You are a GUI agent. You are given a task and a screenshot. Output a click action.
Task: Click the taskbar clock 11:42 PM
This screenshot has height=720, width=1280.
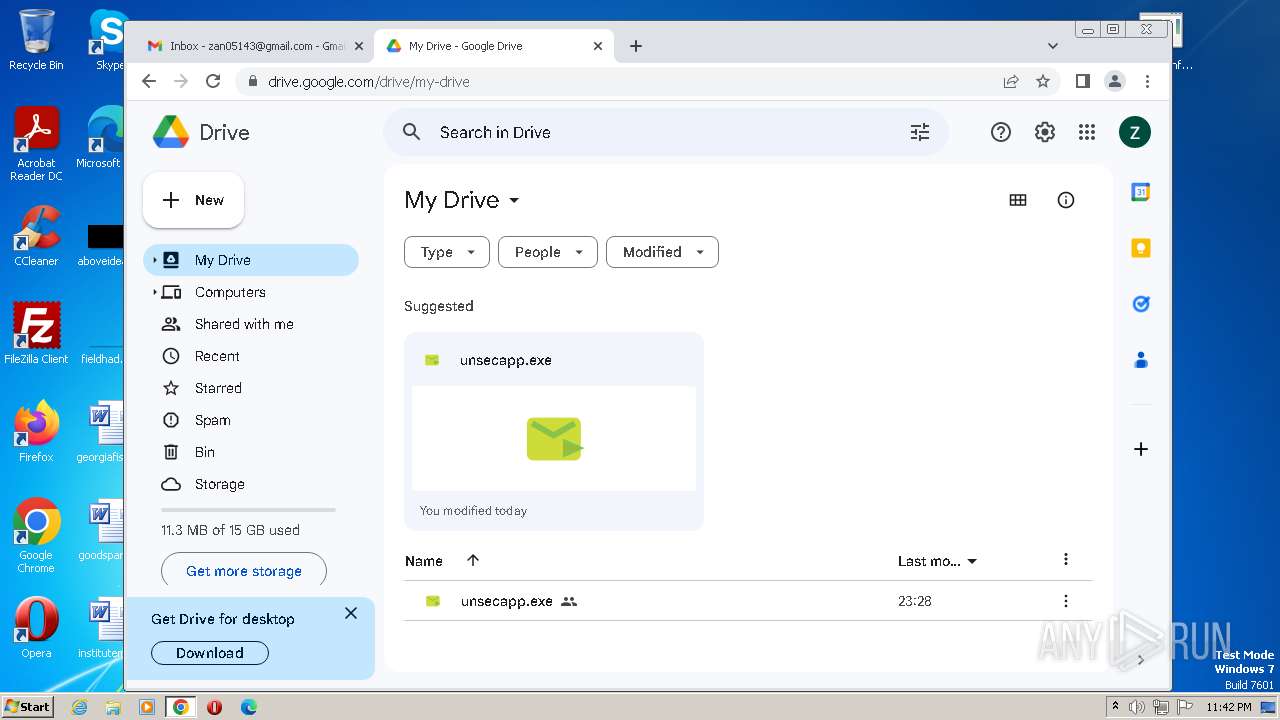[1229, 707]
